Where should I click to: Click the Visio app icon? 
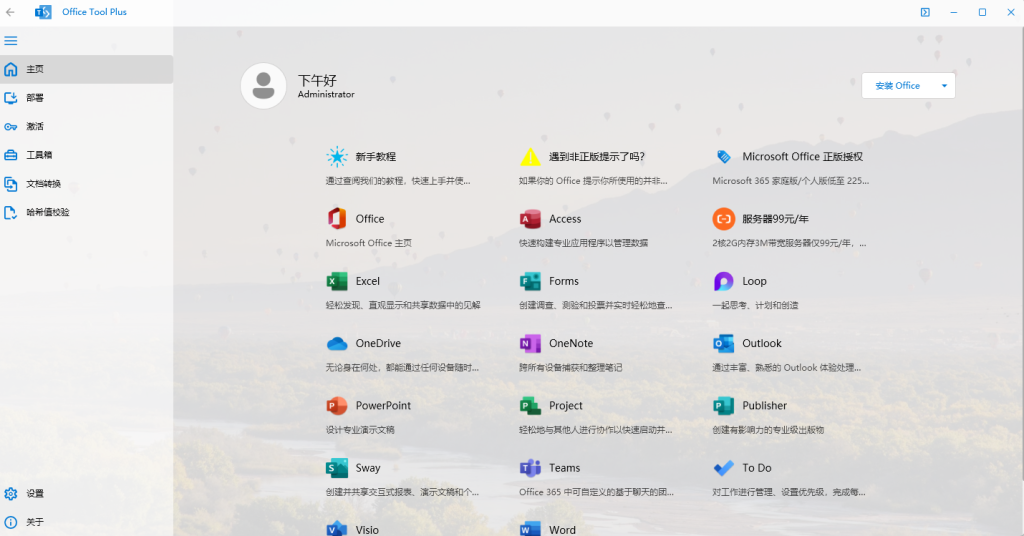point(337,528)
